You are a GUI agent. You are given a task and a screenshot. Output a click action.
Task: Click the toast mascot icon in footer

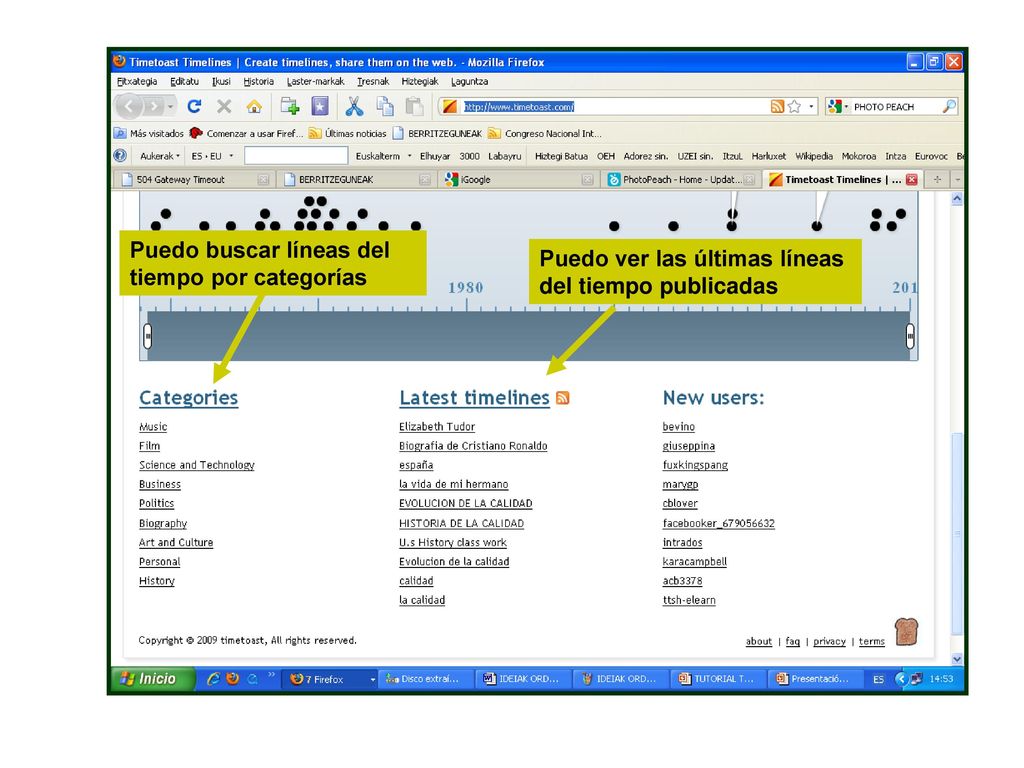[x=906, y=632]
